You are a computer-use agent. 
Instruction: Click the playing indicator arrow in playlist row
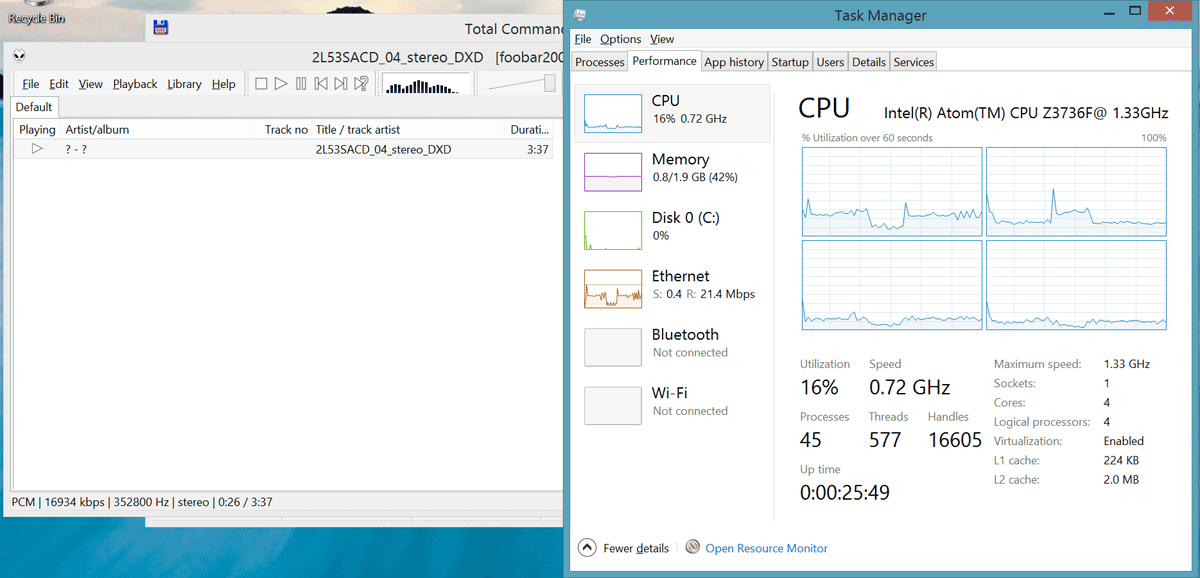coord(37,149)
